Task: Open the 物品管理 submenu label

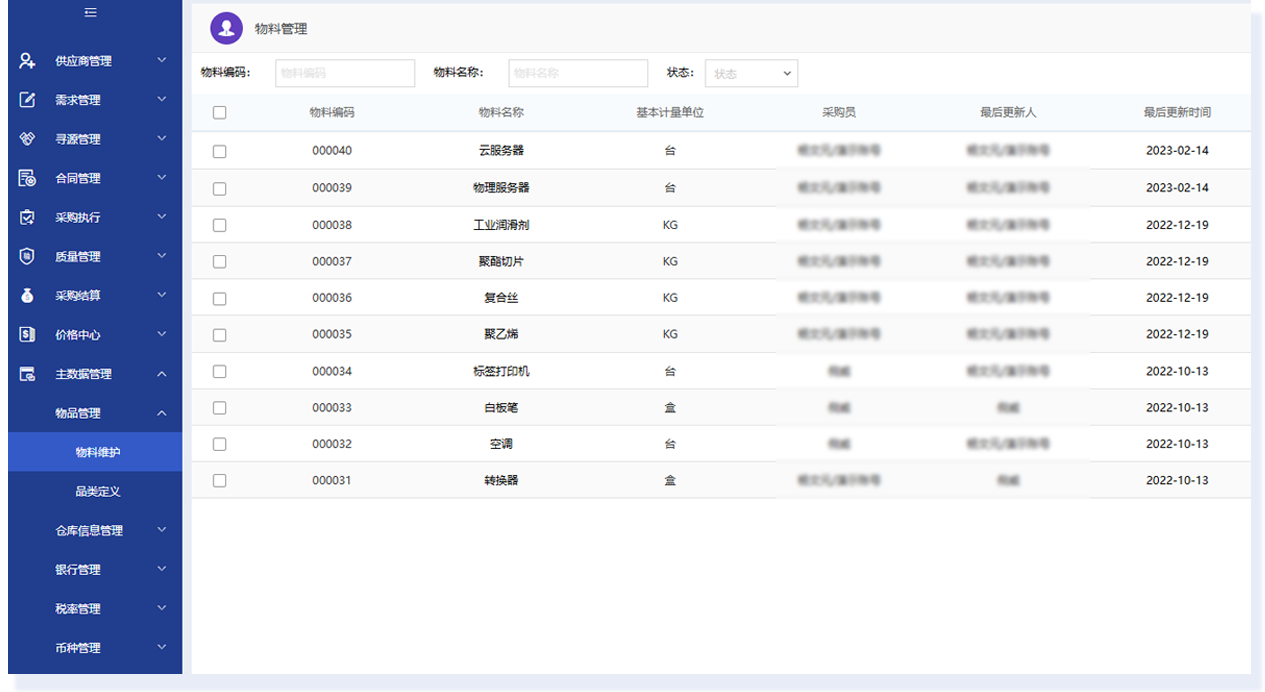Action: (x=78, y=413)
